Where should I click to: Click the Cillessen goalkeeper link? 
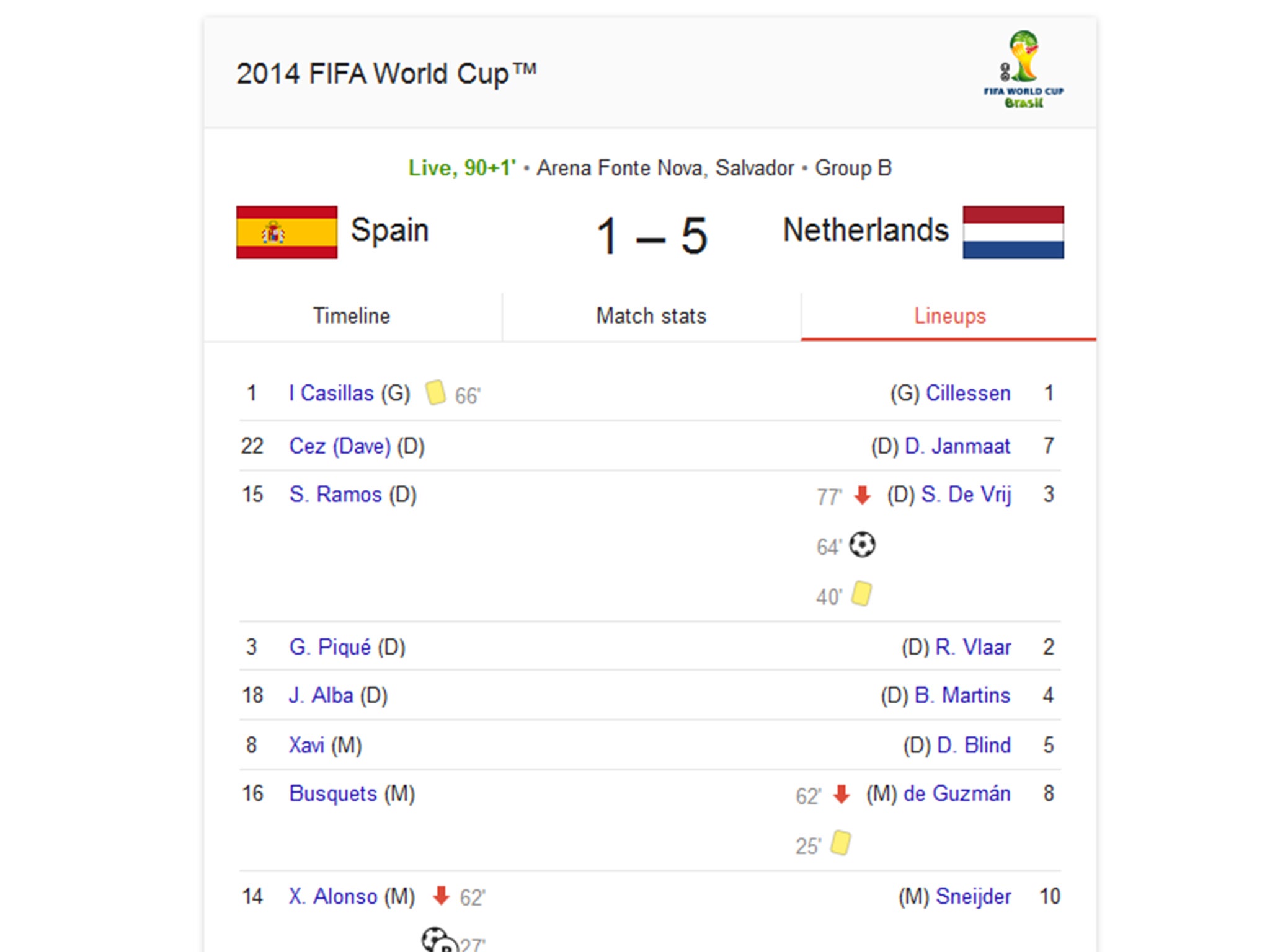[968, 393]
